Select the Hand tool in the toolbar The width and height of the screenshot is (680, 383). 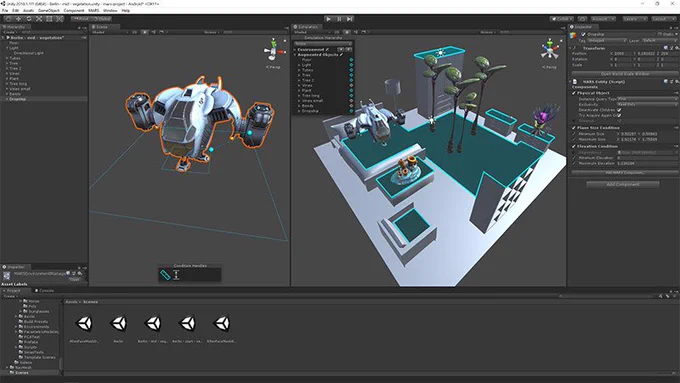8,19
